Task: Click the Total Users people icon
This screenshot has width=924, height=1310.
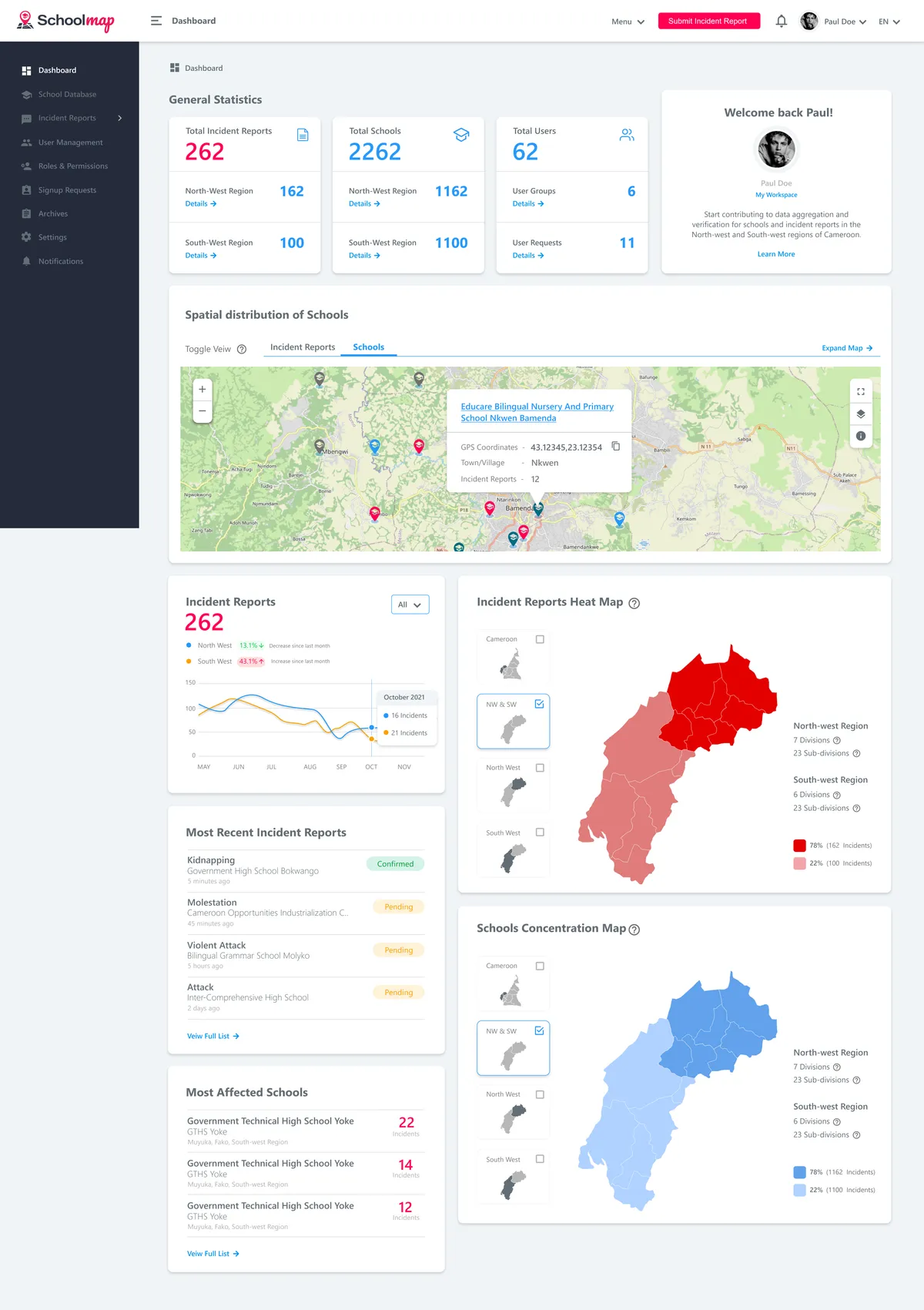Action: click(627, 135)
